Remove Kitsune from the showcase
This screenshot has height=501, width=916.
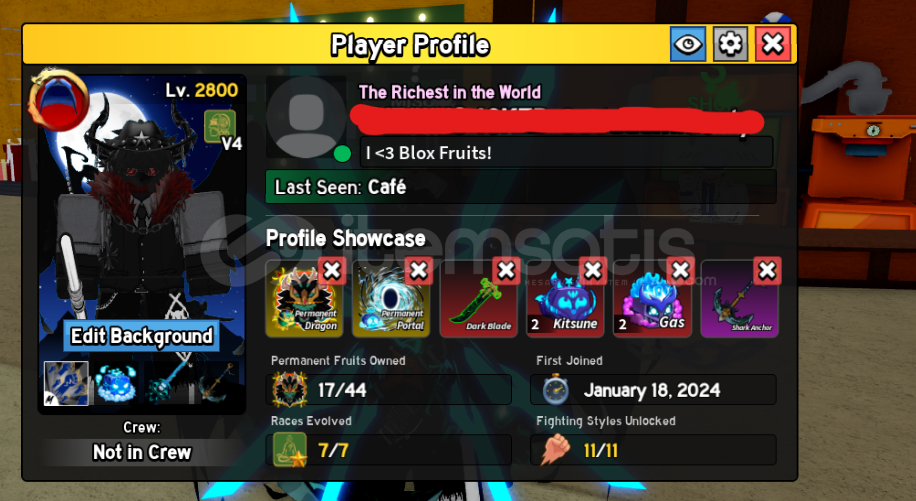pyautogui.click(x=593, y=270)
